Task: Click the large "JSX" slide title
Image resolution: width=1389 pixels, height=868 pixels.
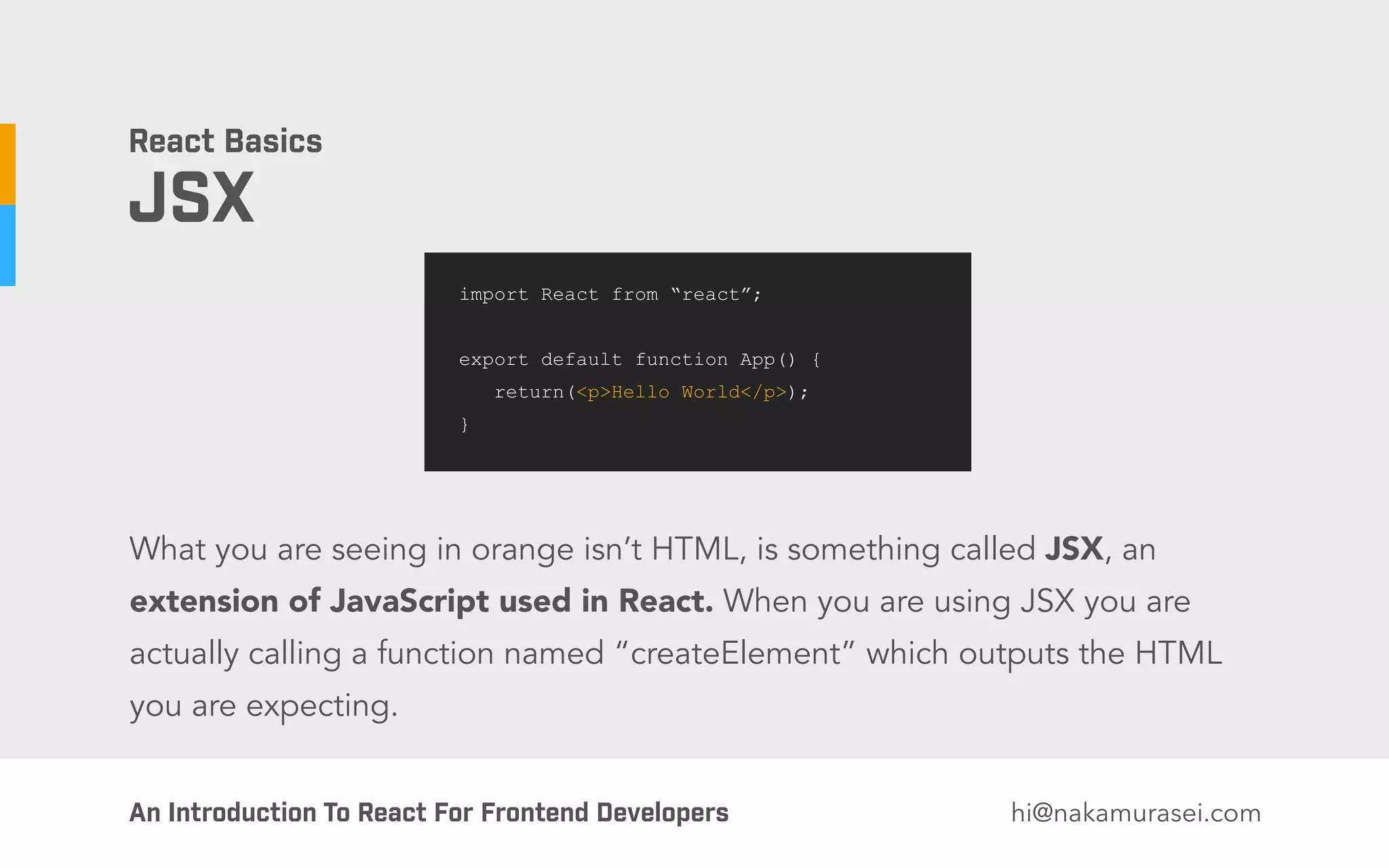Action: click(x=191, y=198)
